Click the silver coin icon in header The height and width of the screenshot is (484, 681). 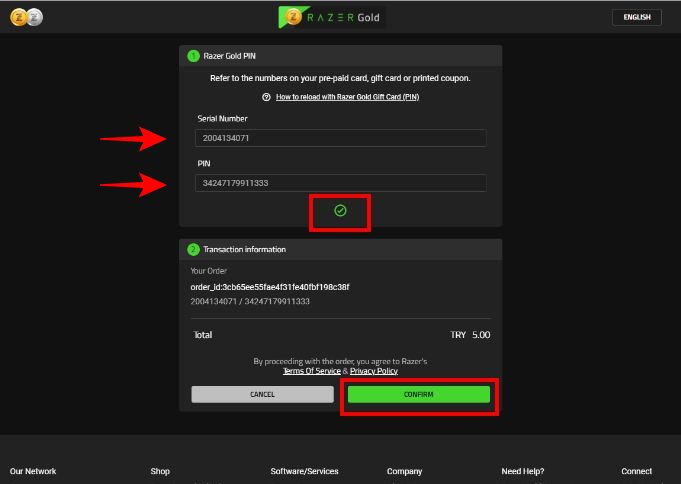pos(34,17)
